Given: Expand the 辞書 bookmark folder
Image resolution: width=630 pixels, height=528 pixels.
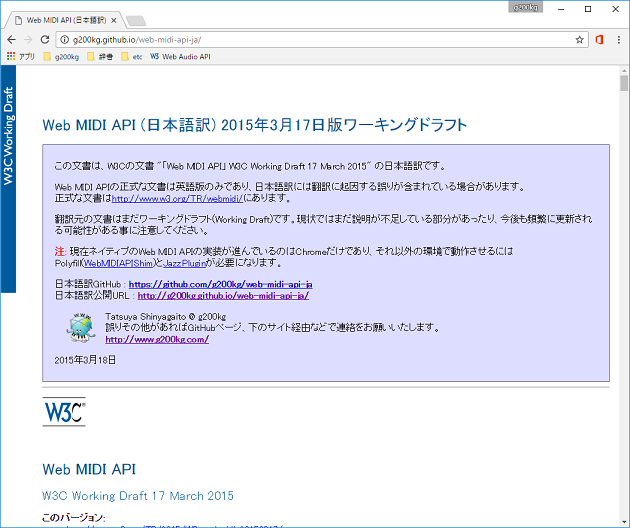Looking at the screenshot, I should tap(101, 57).
